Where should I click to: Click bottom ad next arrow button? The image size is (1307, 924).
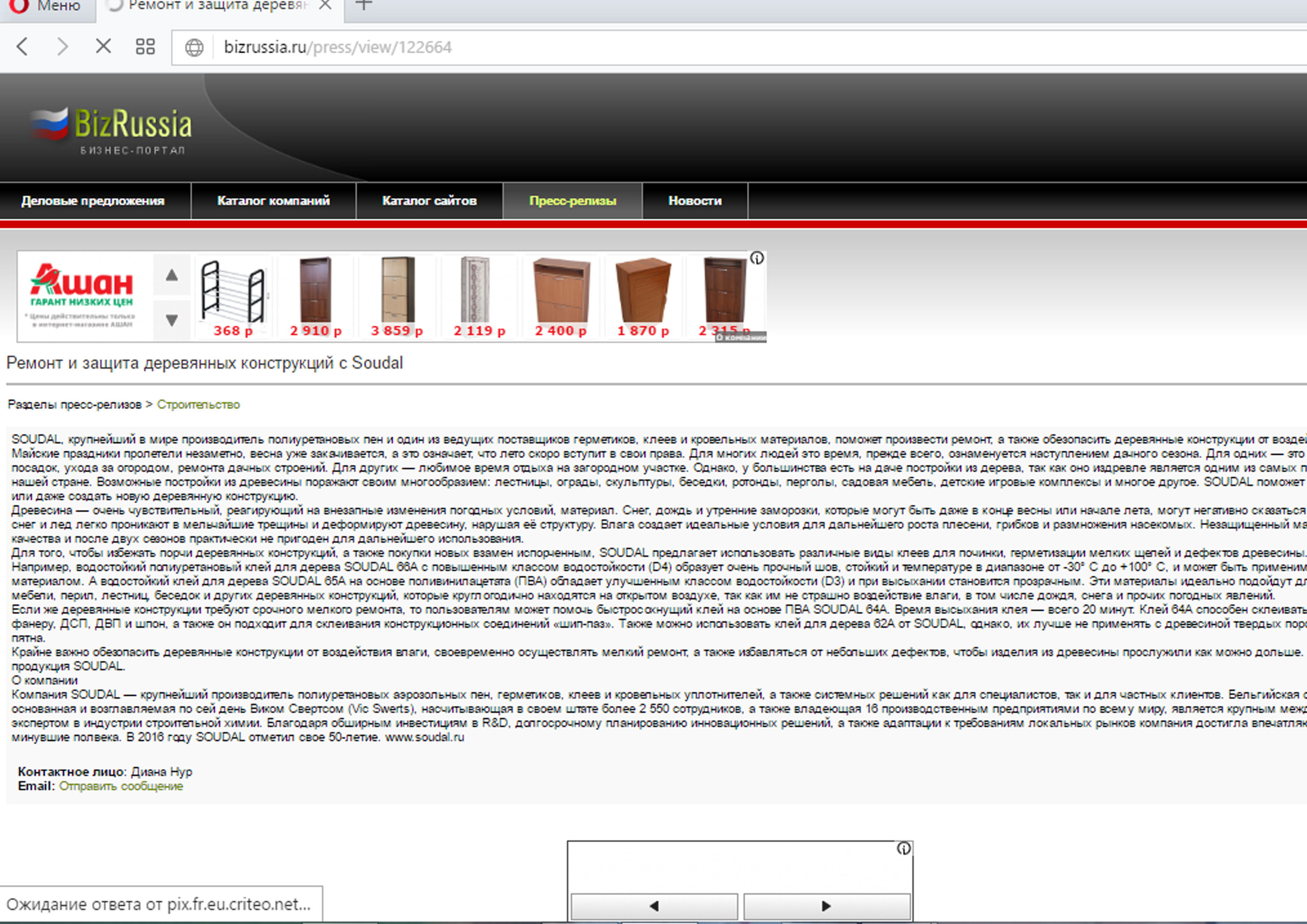pyautogui.click(x=826, y=906)
